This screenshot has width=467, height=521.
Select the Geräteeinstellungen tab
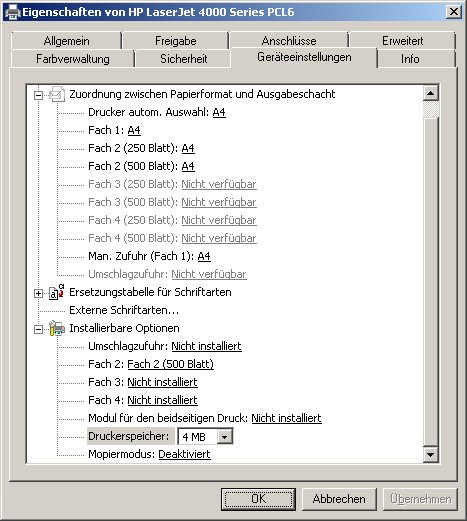[x=304, y=57]
